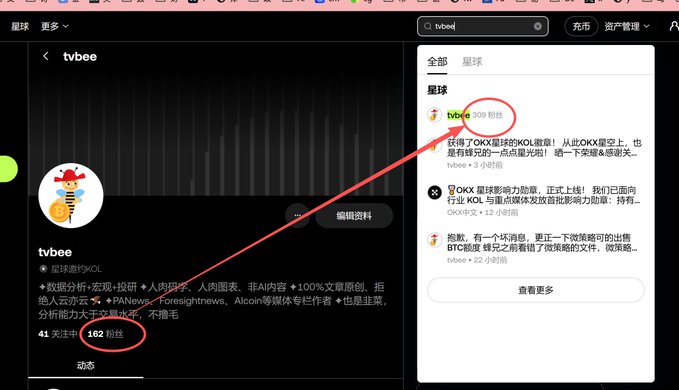Switch to the 星球 search tab

point(472,62)
